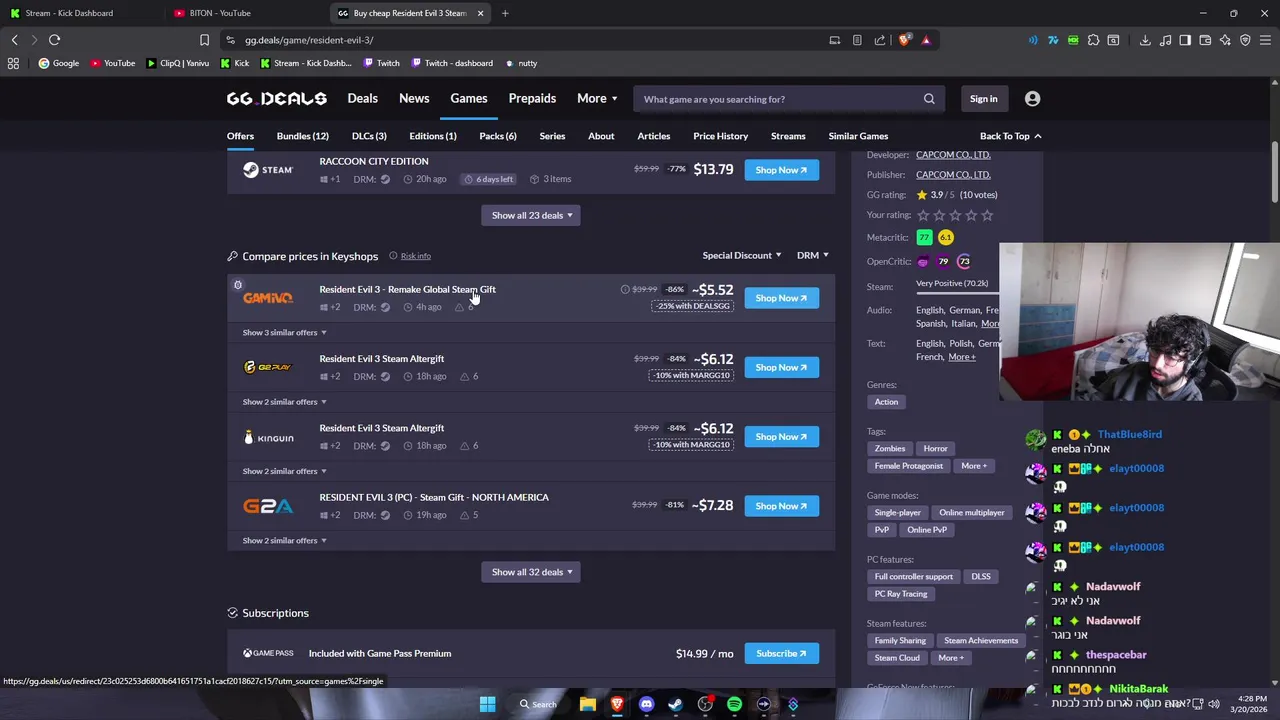Open the browser downloads icon
The height and width of the screenshot is (720, 1280).
pyautogui.click(x=1145, y=40)
